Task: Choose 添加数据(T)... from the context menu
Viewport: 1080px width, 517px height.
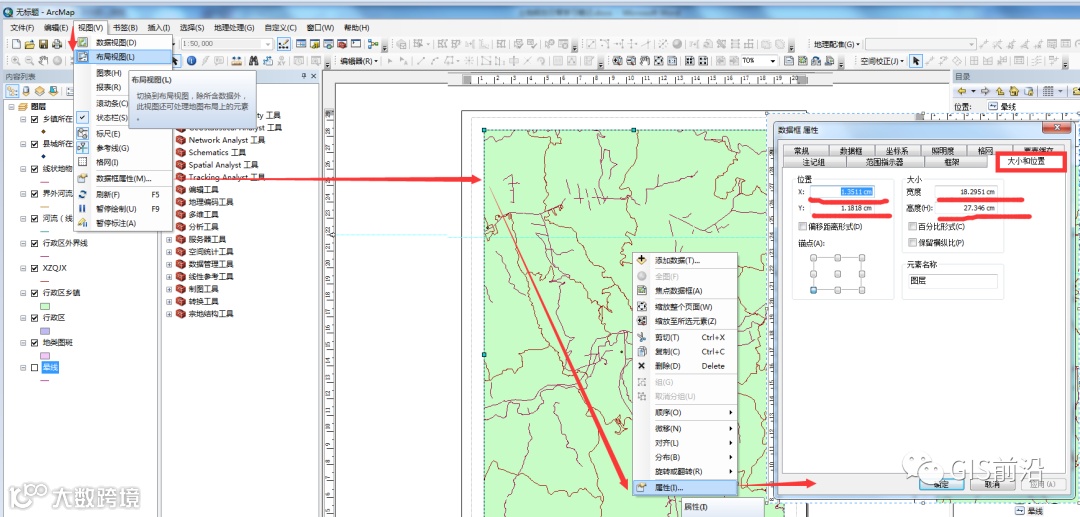Action: (685, 261)
